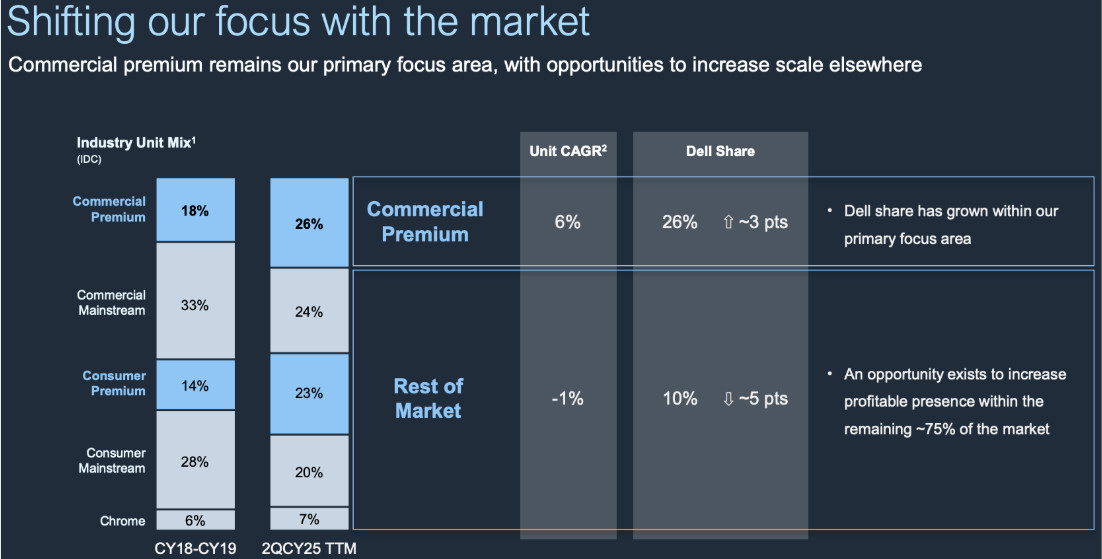Click the 33% Commercial Mainstream bar segment
The height and width of the screenshot is (559, 1102).
[x=195, y=305]
